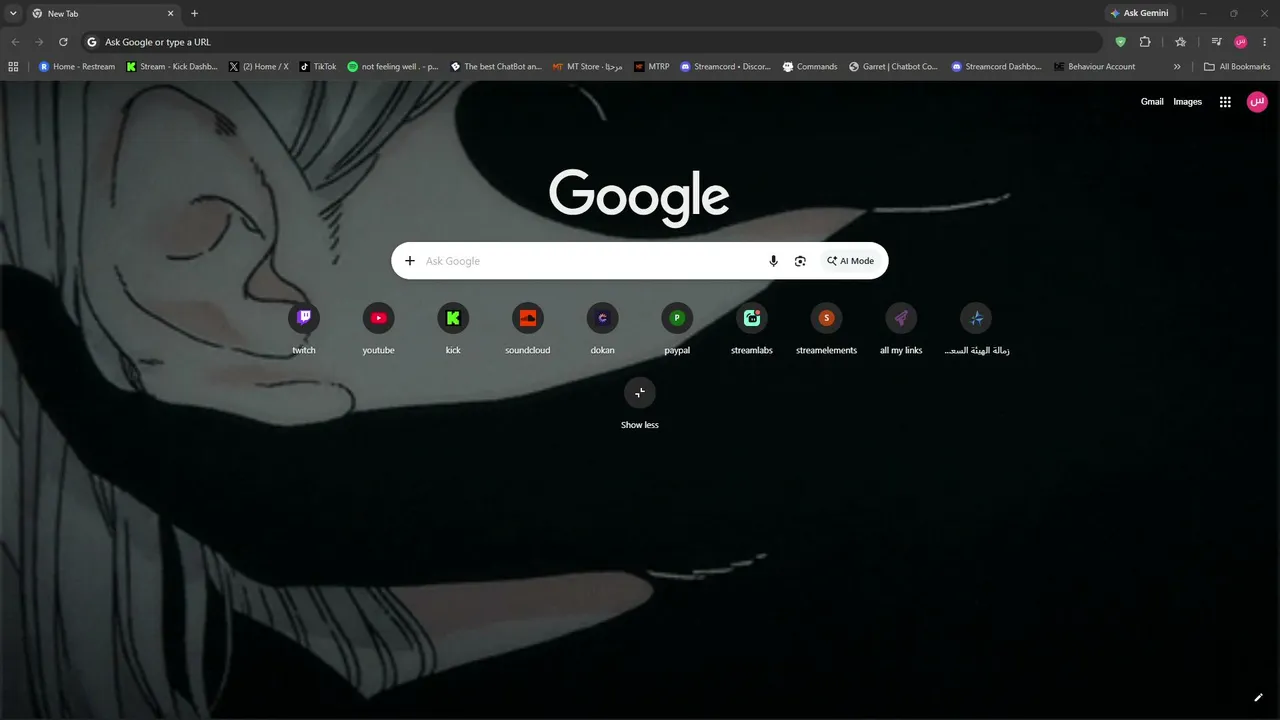Open The best ChatBot bookmark

tap(496, 67)
